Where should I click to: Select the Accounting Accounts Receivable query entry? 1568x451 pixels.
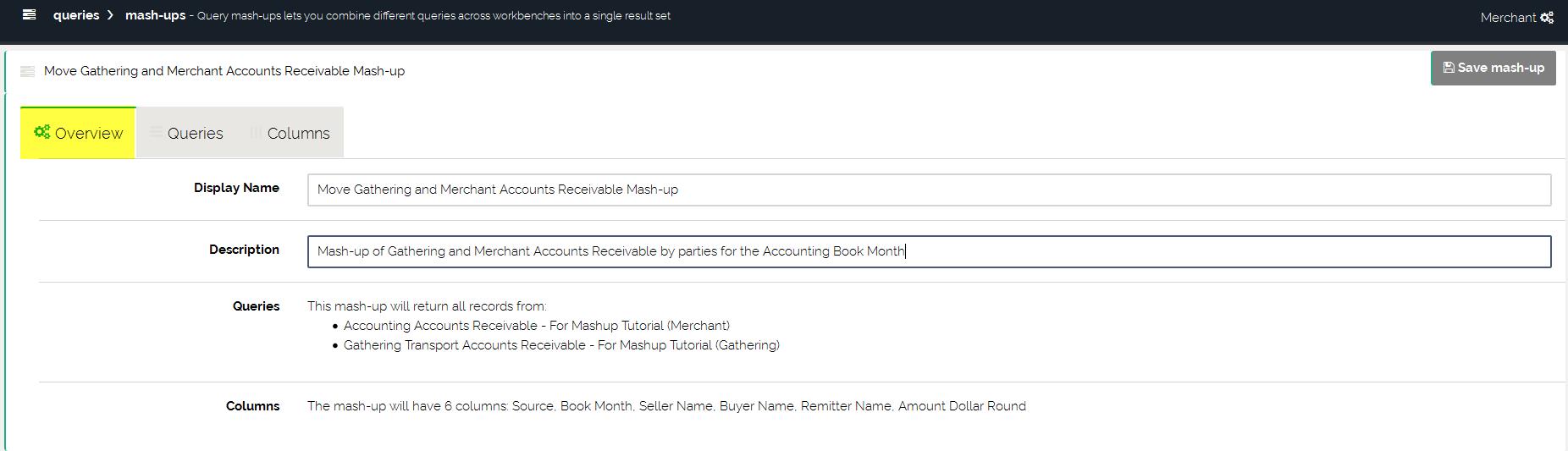point(536,326)
